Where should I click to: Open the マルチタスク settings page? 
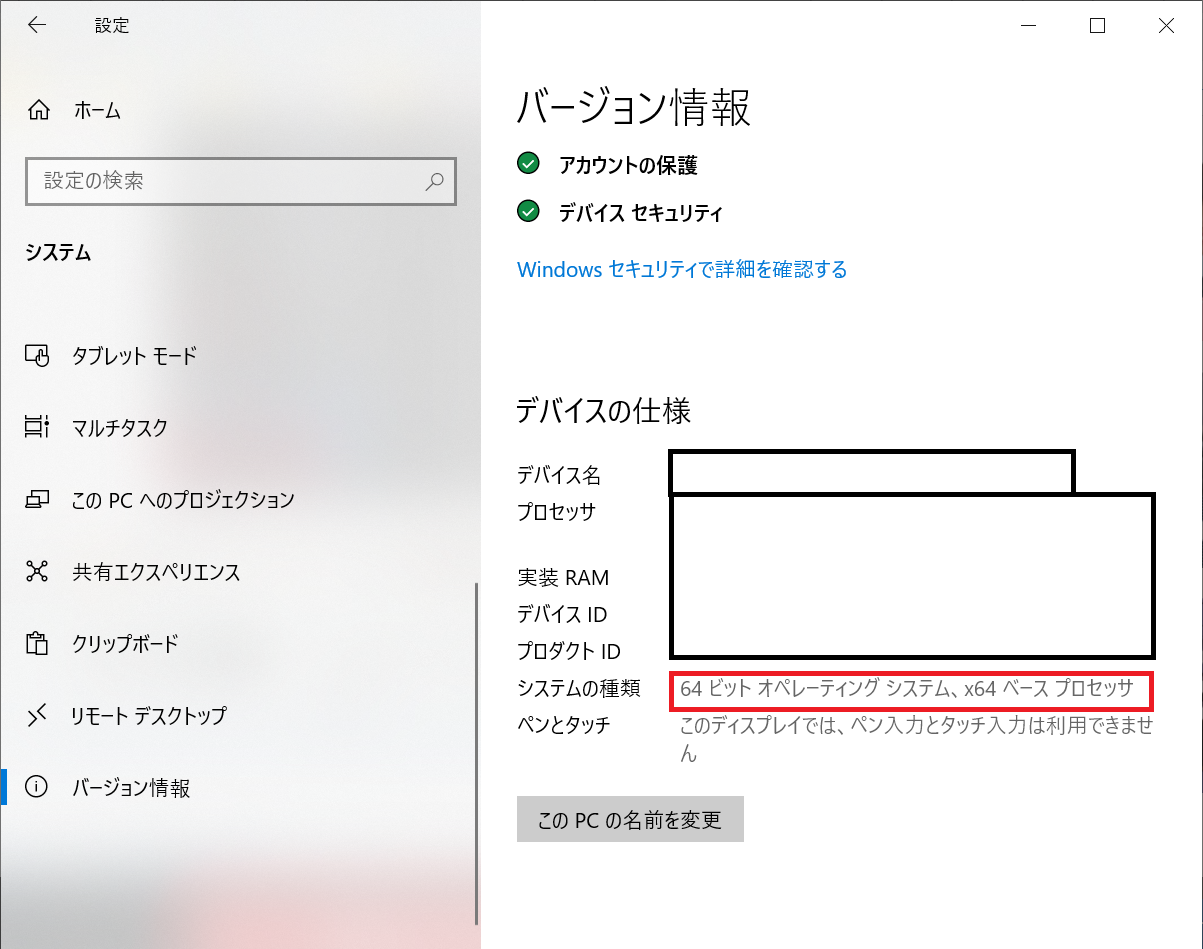pyautogui.click(x=120, y=428)
